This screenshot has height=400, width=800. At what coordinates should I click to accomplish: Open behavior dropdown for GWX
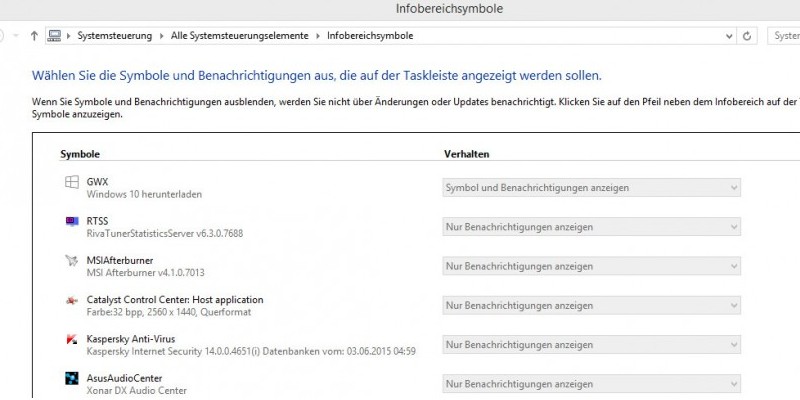click(x=591, y=188)
